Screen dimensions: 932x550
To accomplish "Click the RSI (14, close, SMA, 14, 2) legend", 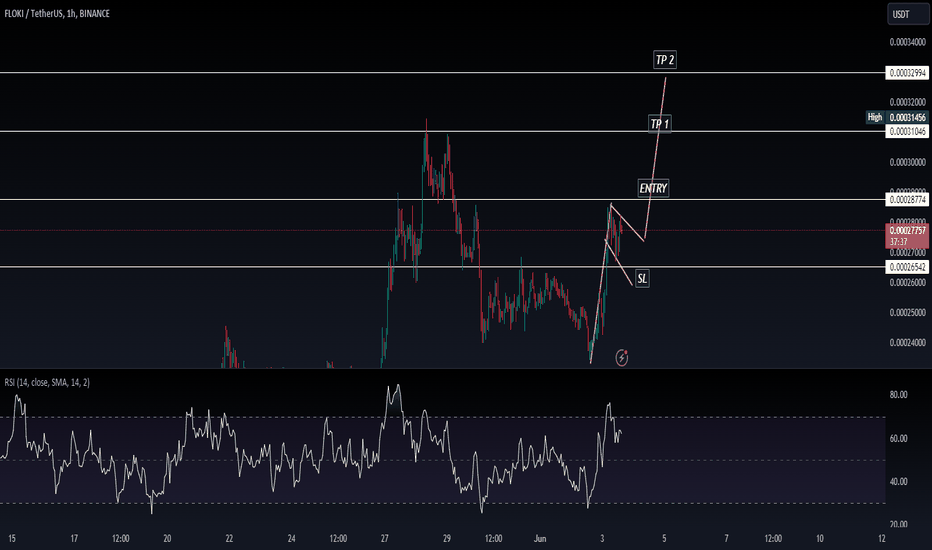I will tap(47, 382).
